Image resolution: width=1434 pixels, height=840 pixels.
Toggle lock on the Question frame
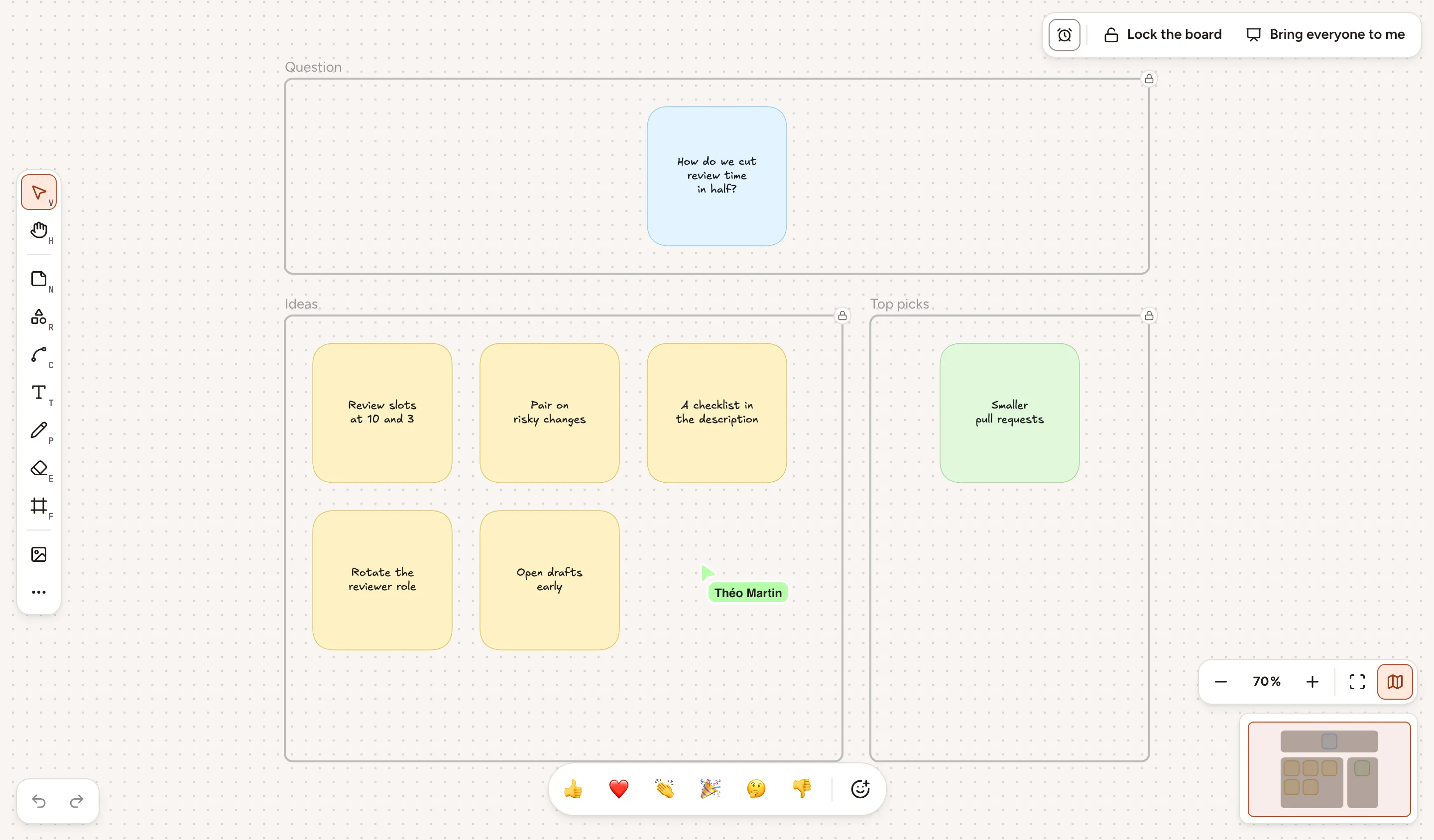1149,79
